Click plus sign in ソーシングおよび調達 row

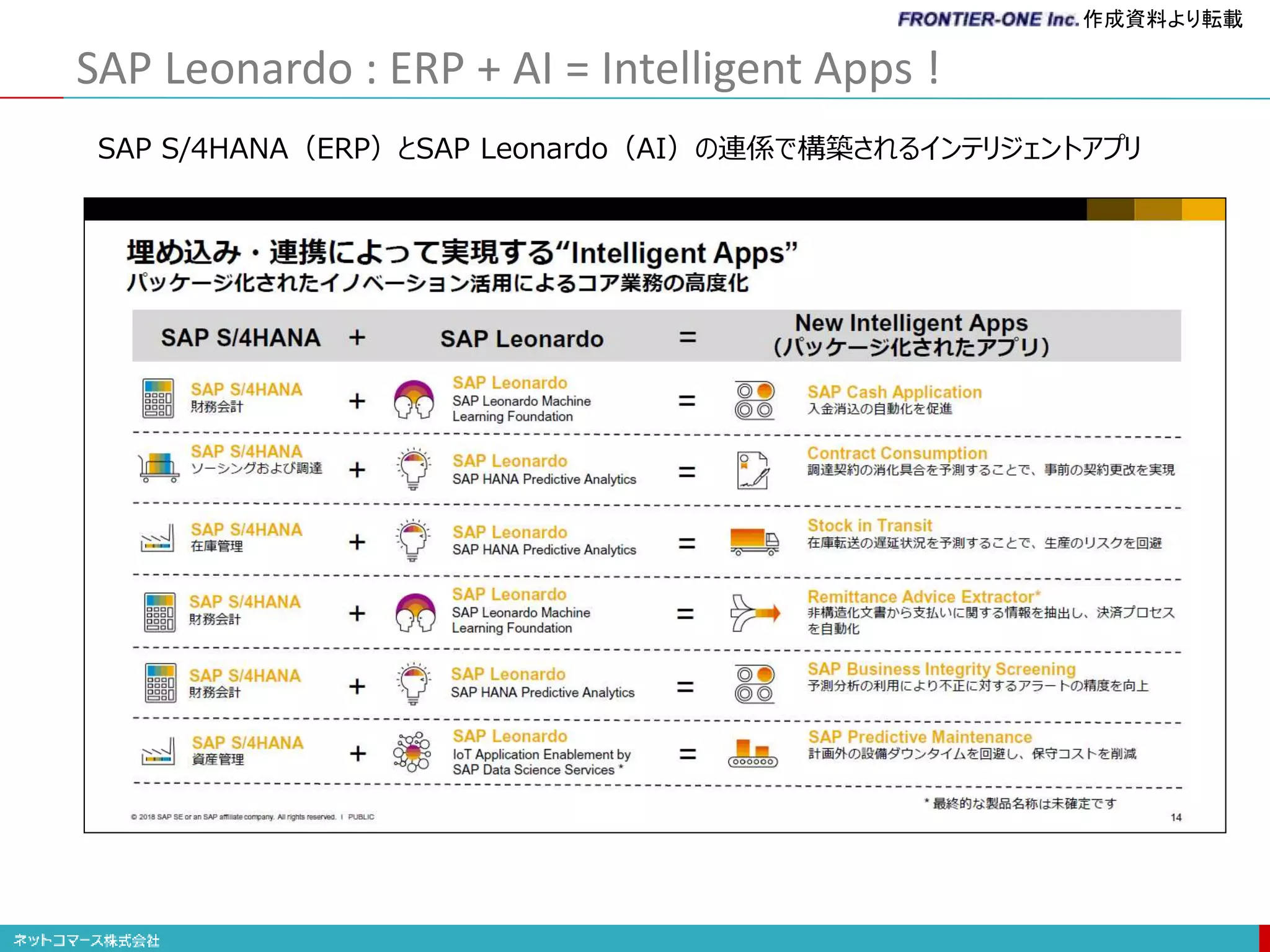357,470
